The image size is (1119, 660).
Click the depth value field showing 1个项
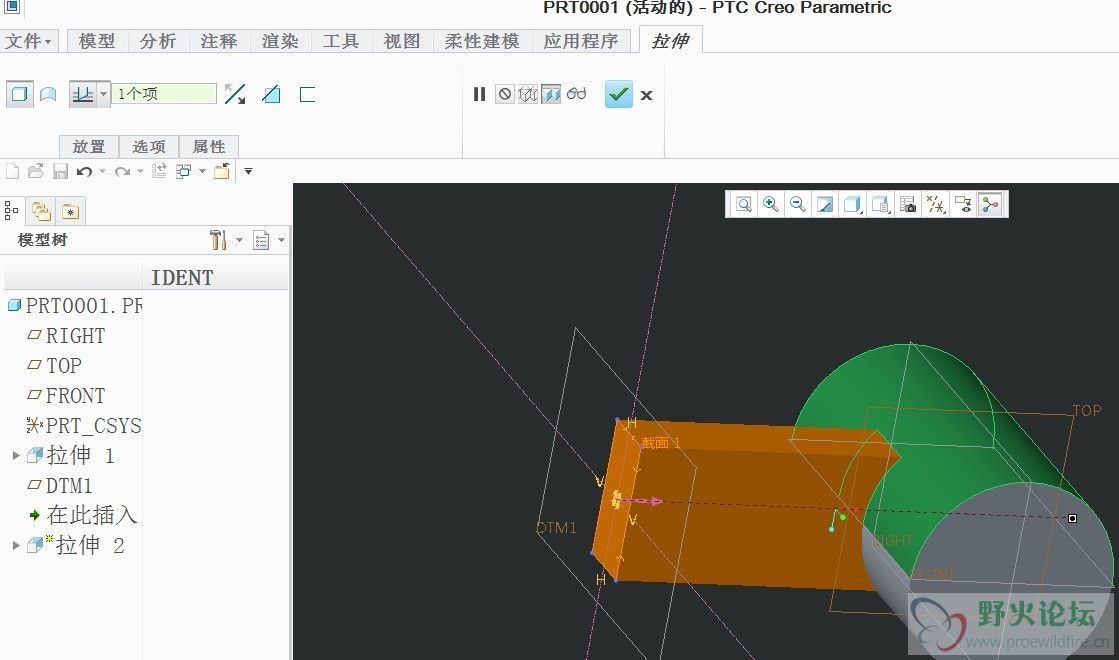[163, 93]
